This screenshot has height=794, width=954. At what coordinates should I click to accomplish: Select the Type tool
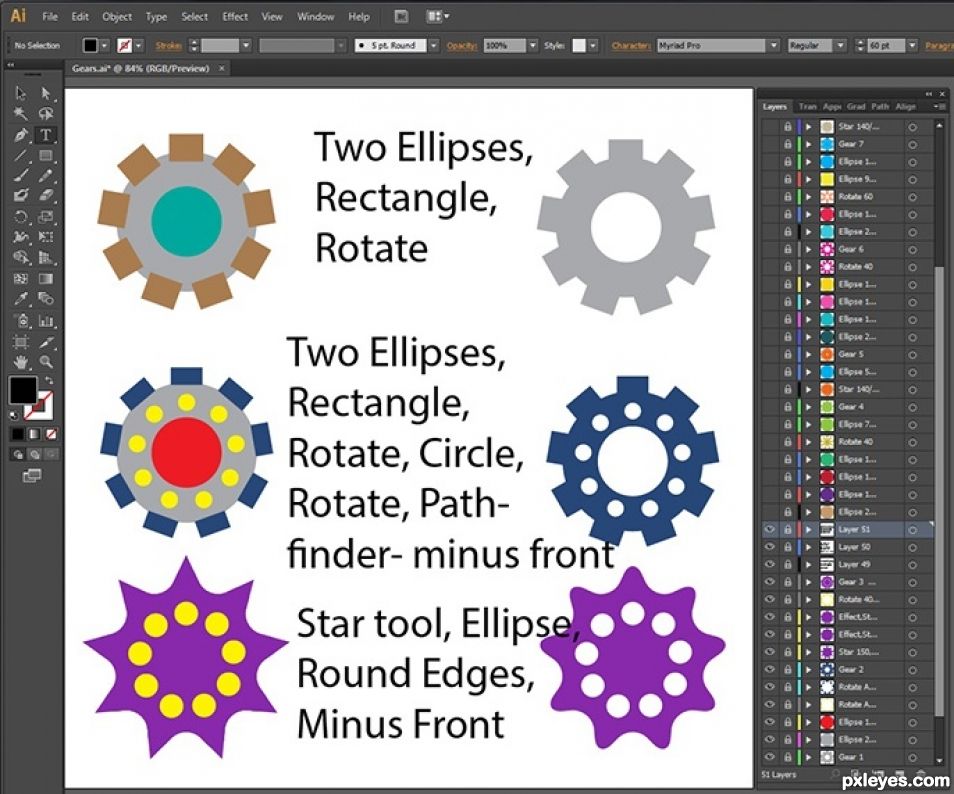46,135
